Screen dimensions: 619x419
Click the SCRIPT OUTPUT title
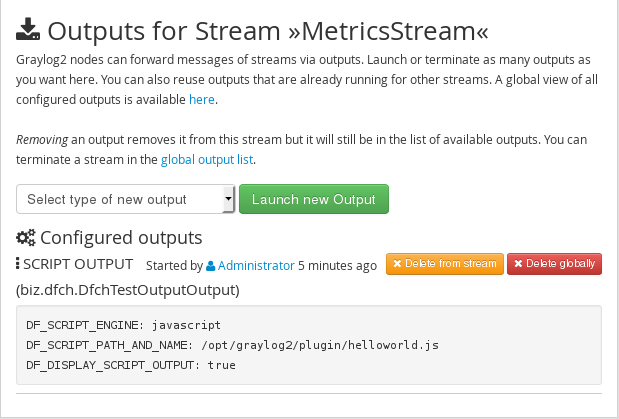pyautogui.click(x=78, y=264)
